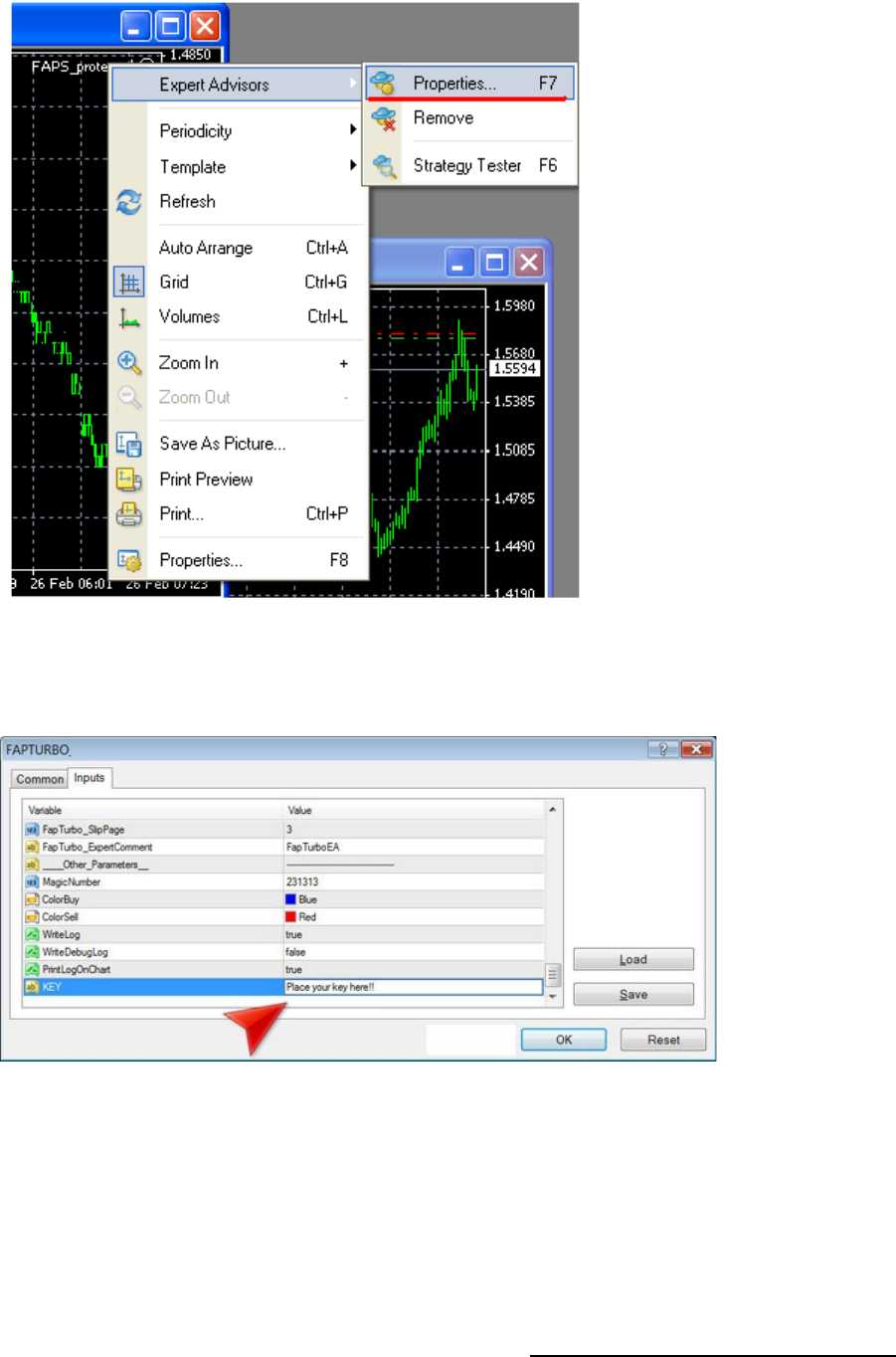Click the greyed Zoom Out icon
This screenshot has height=1357, width=896.
point(129,398)
